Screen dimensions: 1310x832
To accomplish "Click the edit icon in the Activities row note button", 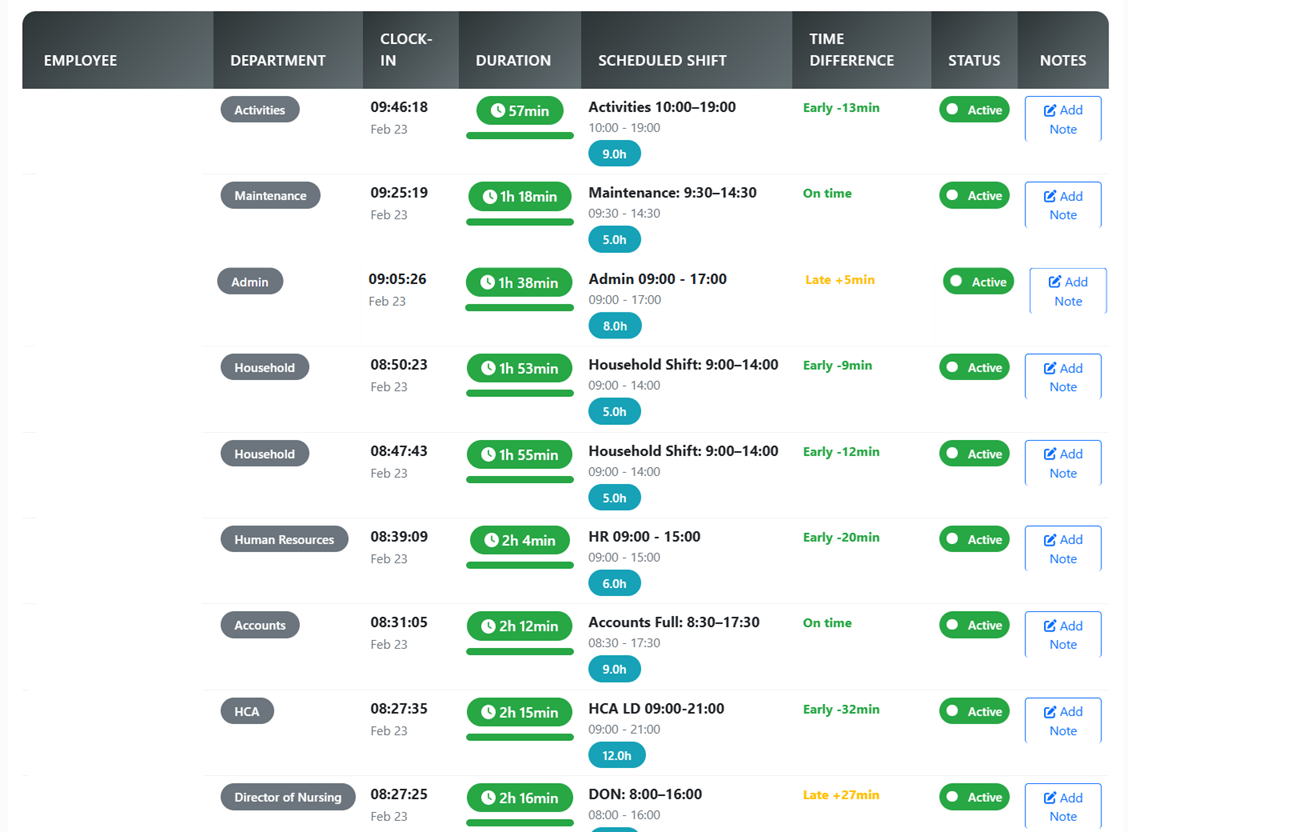I will 1049,111.
